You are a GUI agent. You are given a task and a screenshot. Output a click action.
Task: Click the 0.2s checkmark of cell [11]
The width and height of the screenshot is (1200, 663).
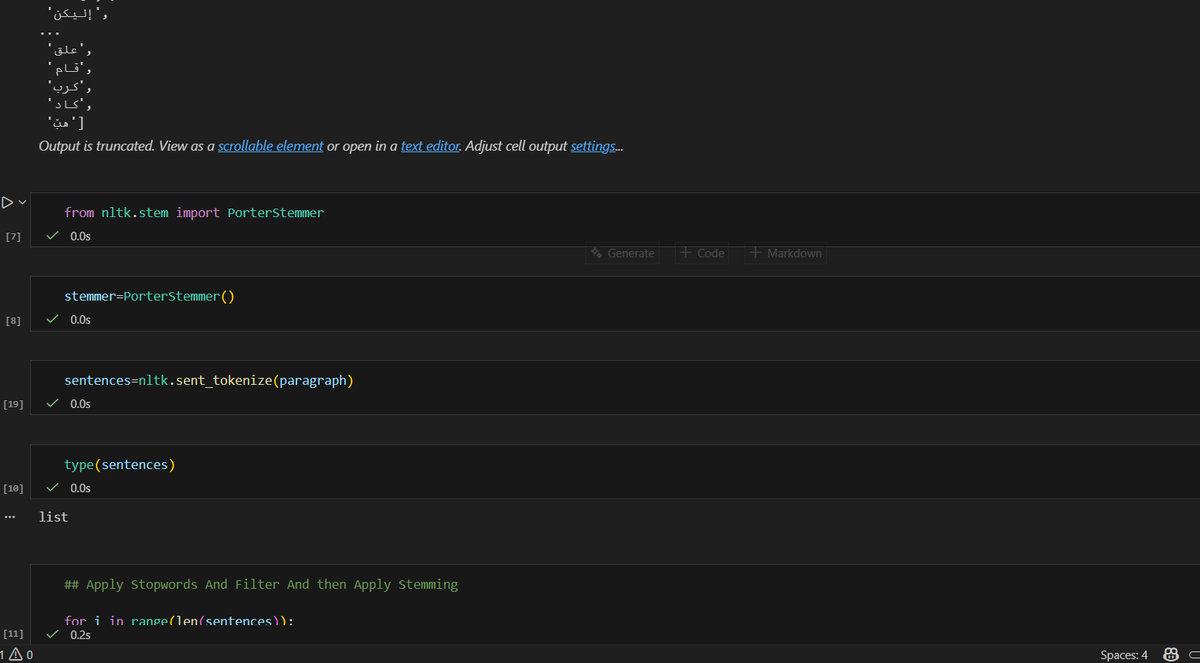53,634
